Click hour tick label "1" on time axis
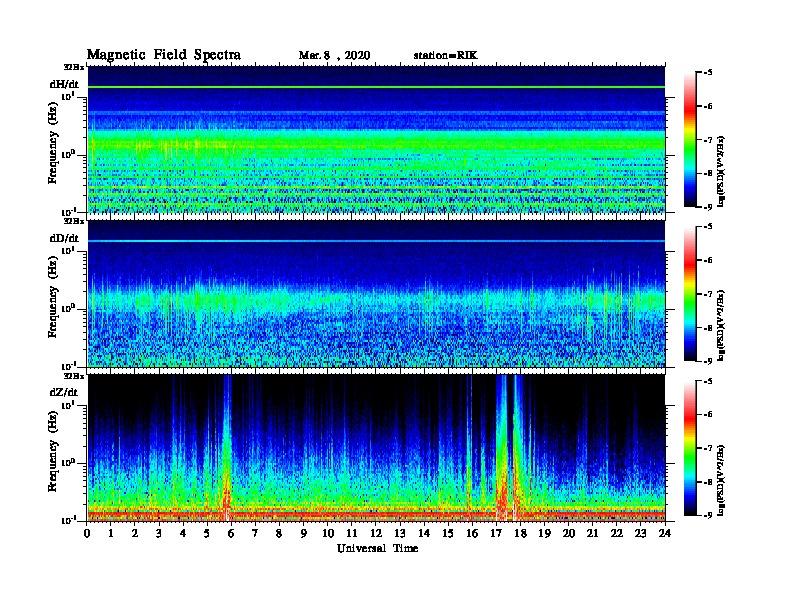Viewport: 792px width, 612px height. coord(111,533)
